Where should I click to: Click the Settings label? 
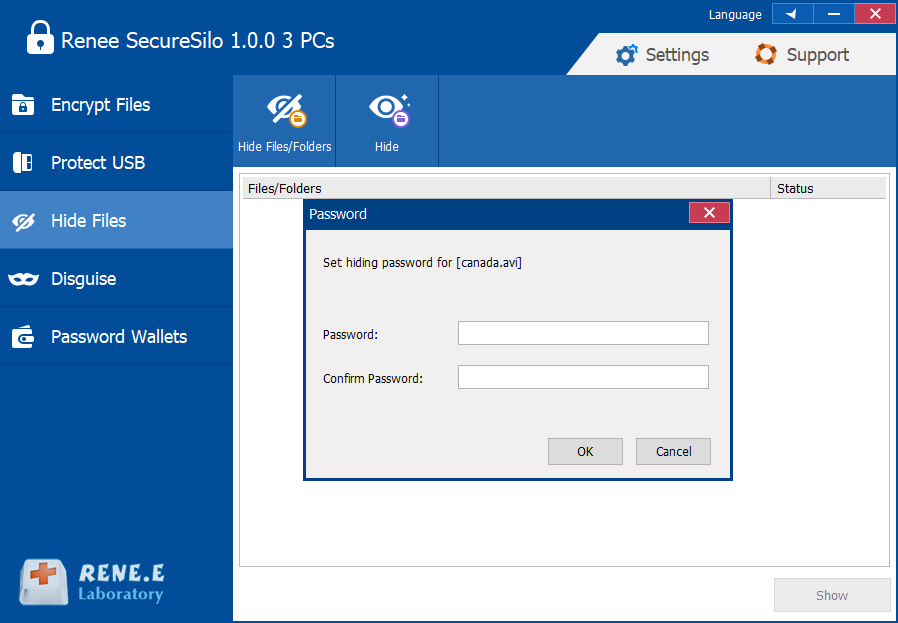pyautogui.click(x=678, y=55)
